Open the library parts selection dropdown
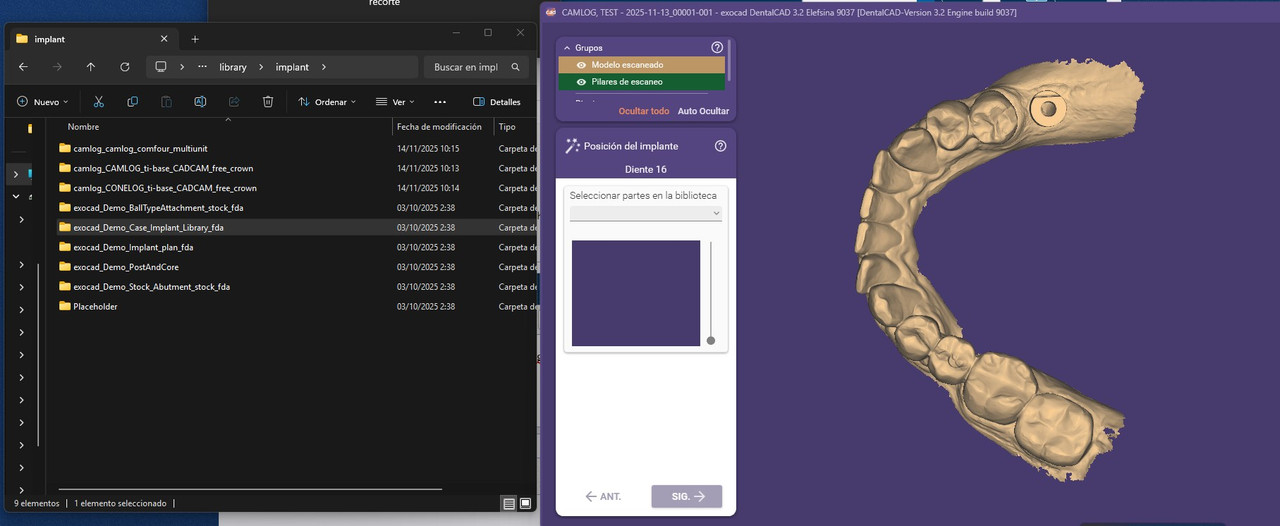1280x526 pixels. tap(646, 213)
